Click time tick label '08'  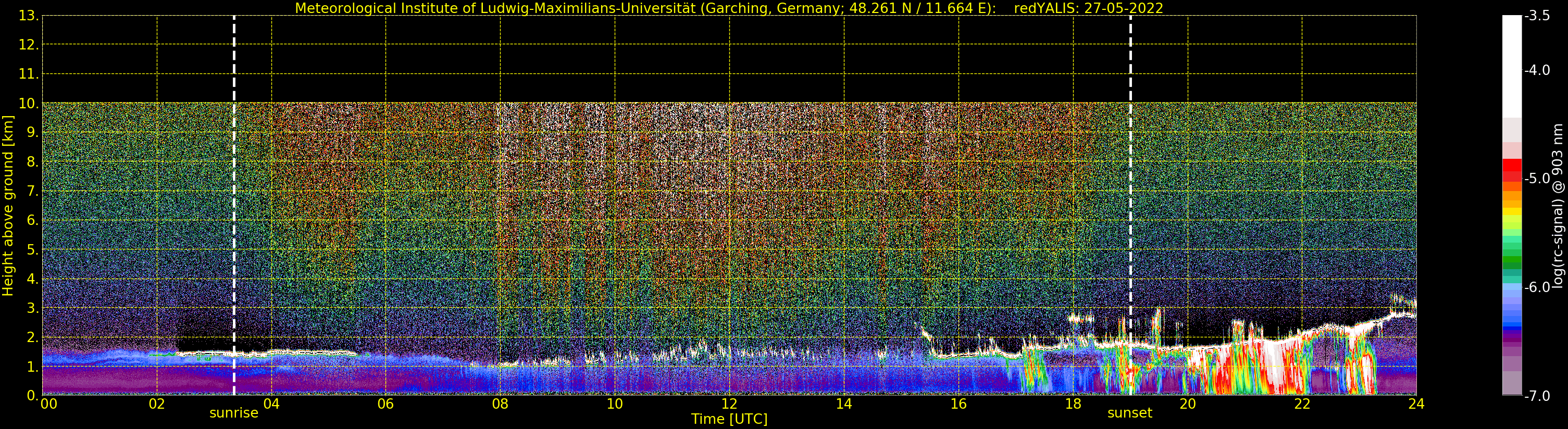500,404
